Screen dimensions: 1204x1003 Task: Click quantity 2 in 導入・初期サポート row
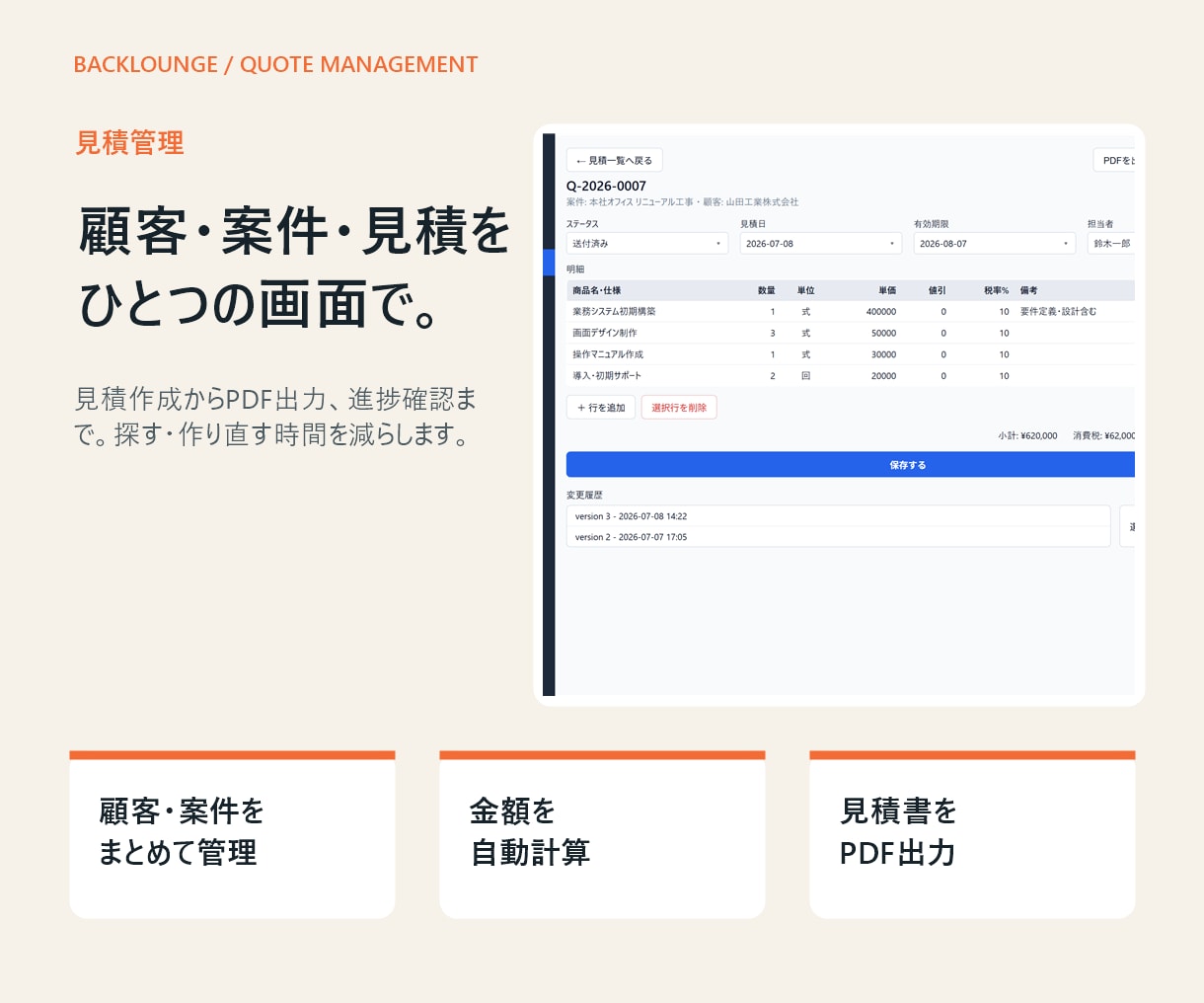[x=773, y=376]
